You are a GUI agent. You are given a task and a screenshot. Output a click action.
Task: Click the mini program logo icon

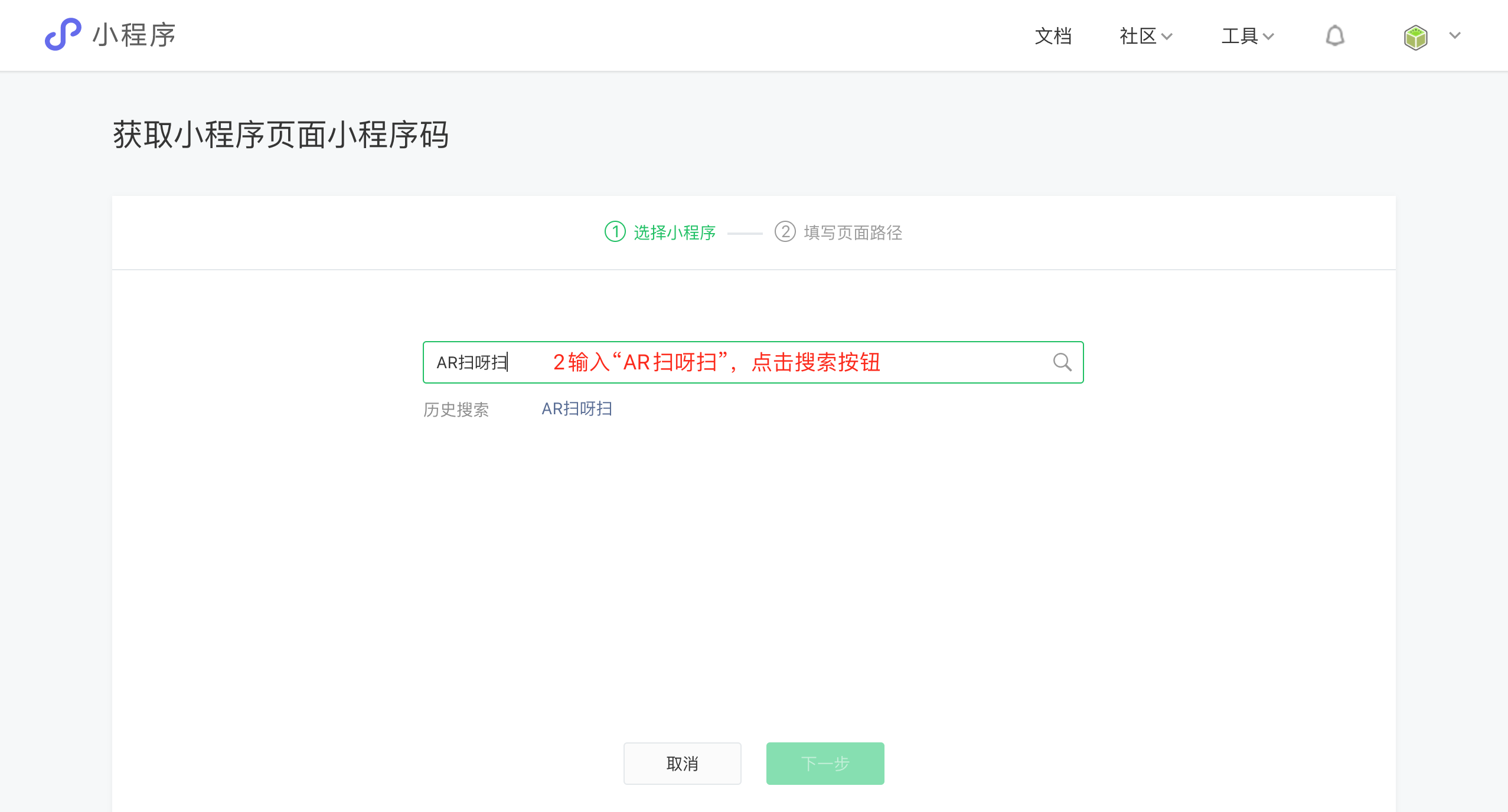[x=63, y=34]
